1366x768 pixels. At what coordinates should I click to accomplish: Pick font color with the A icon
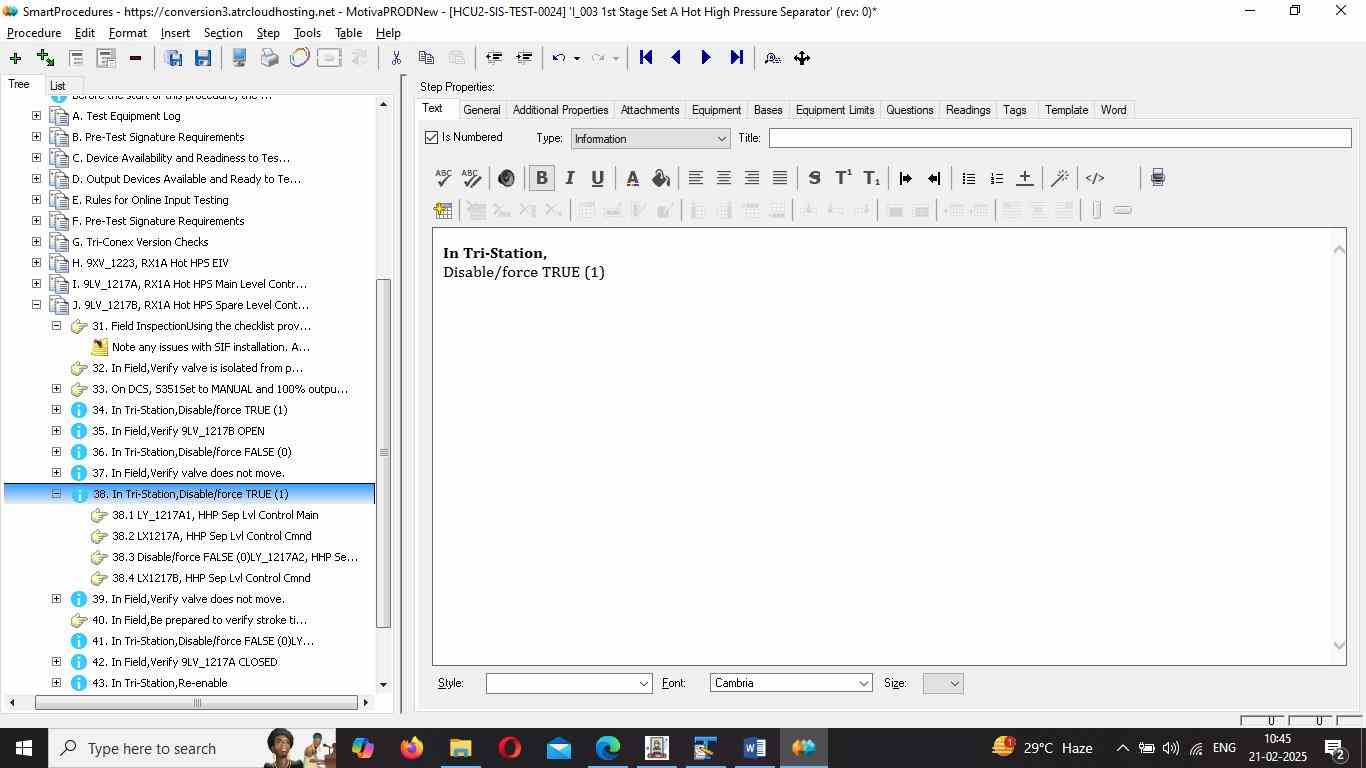point(632,178)
